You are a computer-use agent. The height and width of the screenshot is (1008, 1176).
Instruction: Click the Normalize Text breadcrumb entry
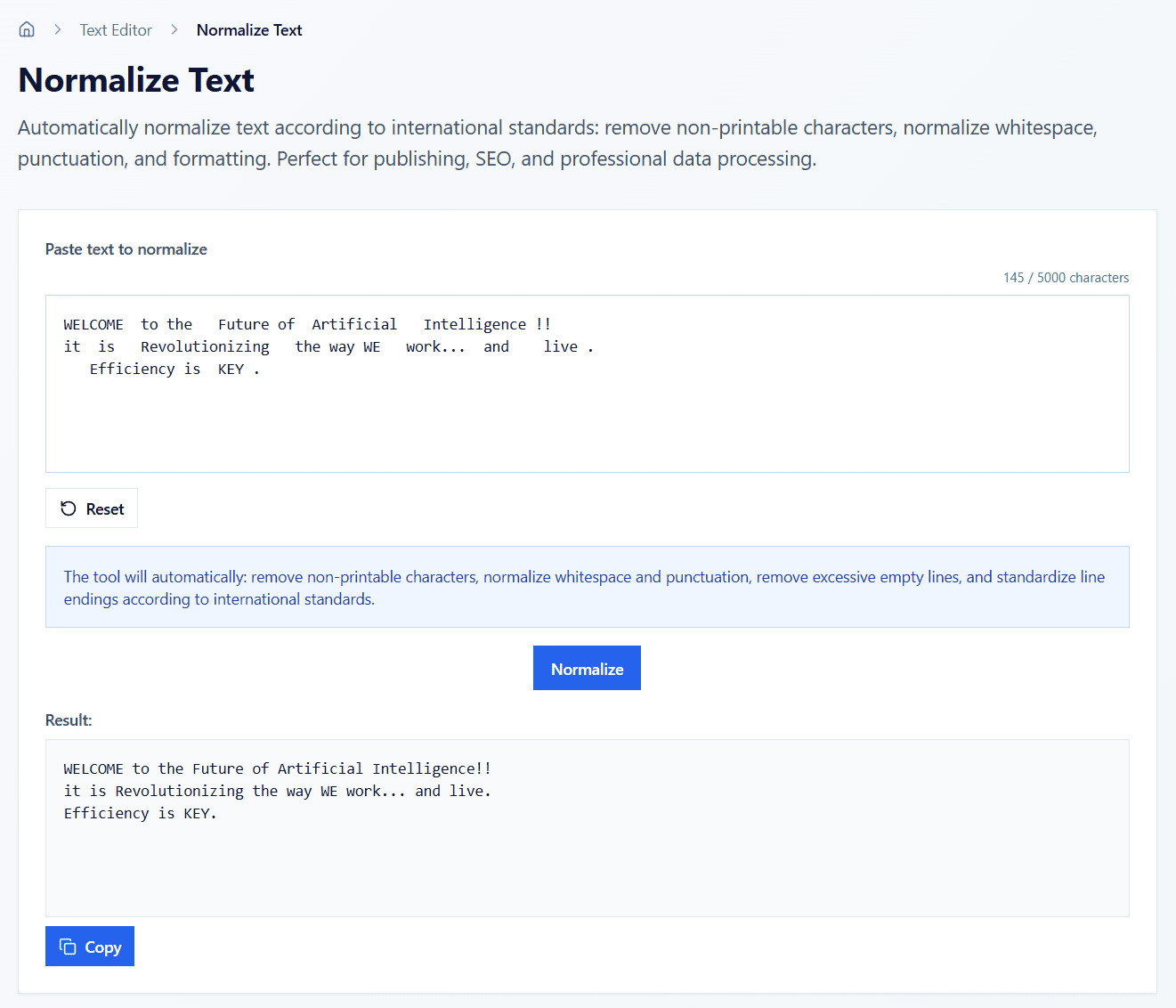248,29
